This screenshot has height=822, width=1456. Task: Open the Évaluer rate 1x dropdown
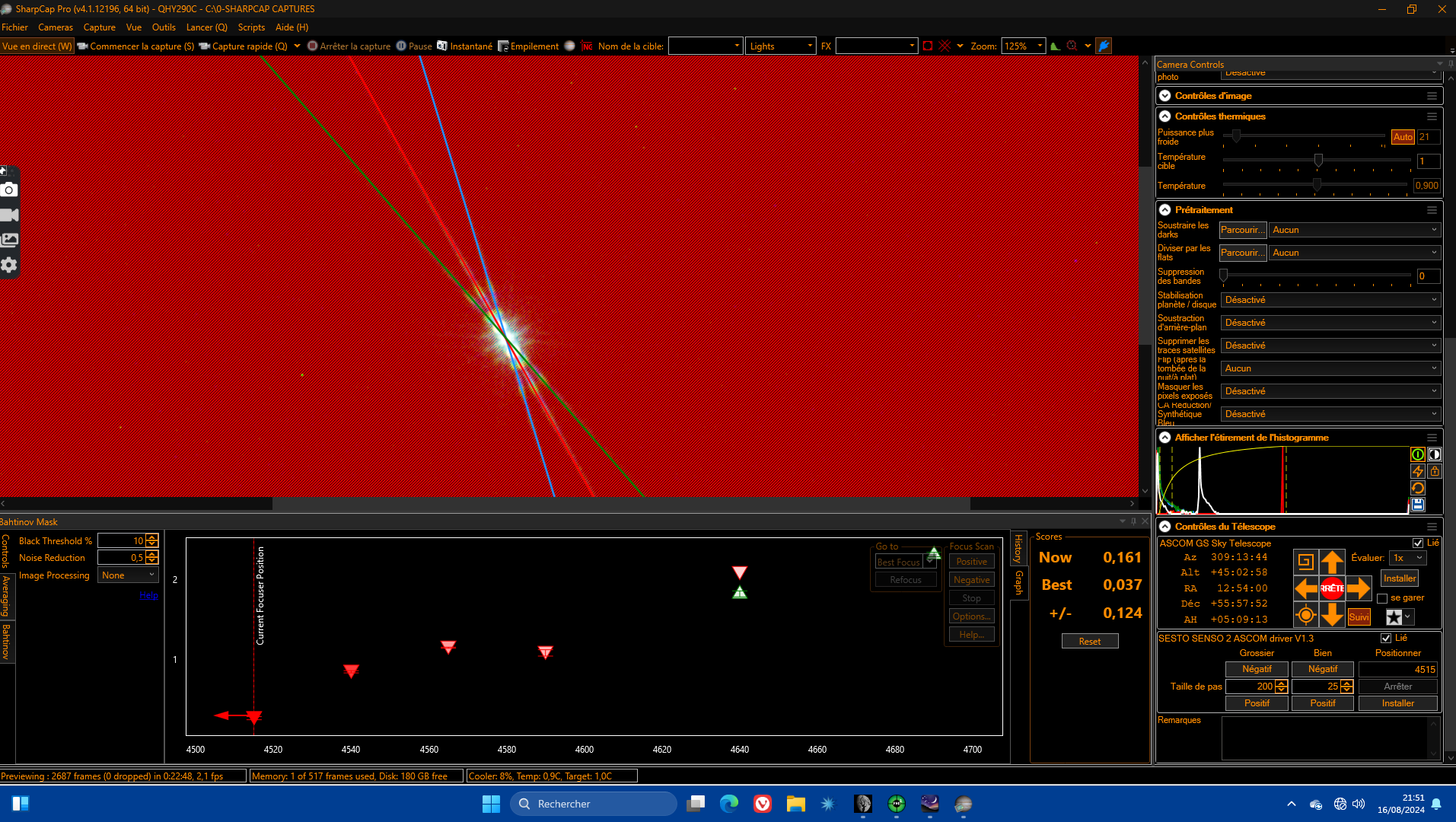point(1407,558)
